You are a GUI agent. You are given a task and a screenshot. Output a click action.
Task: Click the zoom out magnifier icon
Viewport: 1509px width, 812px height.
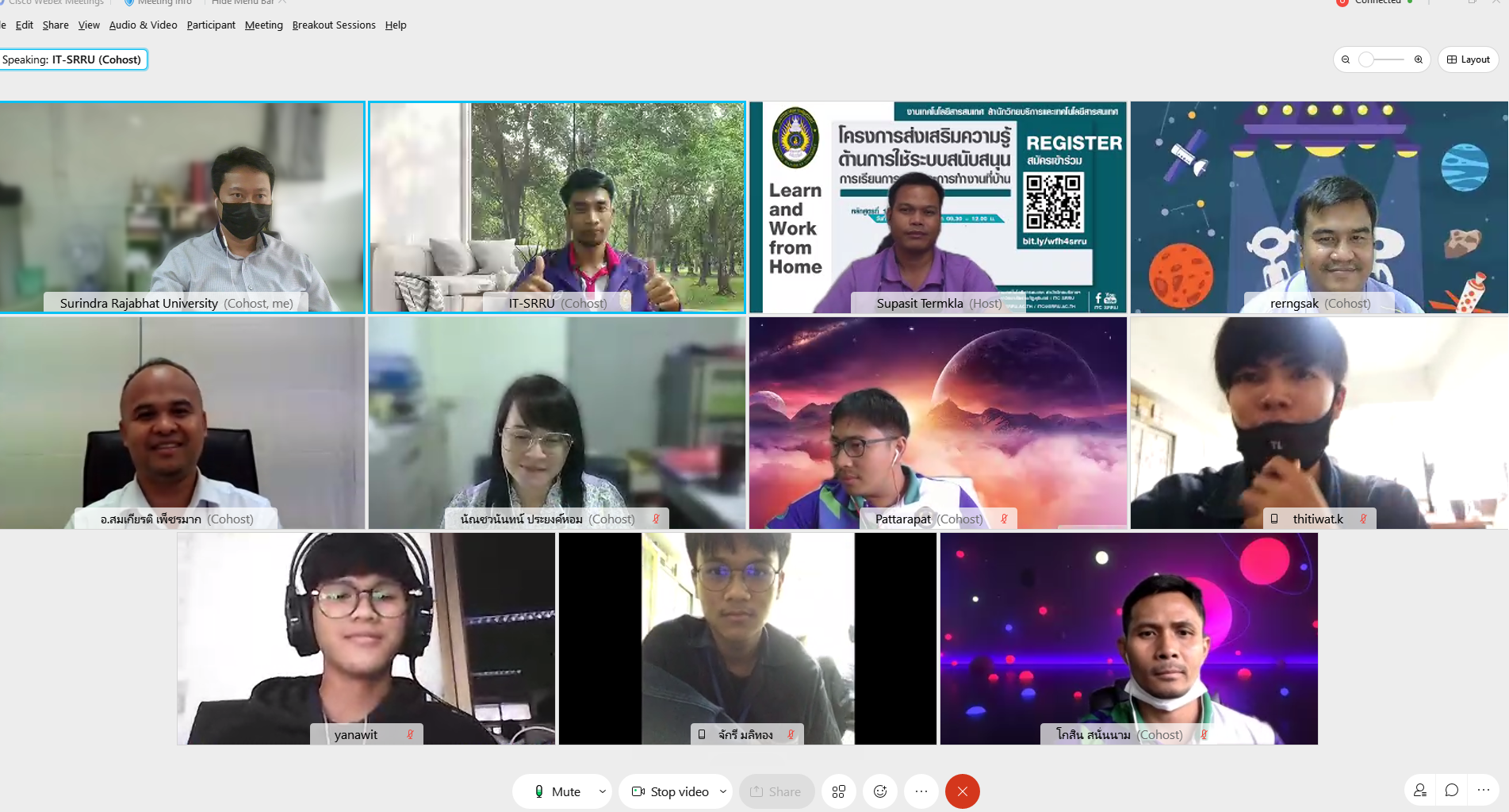click(1346, 59)
